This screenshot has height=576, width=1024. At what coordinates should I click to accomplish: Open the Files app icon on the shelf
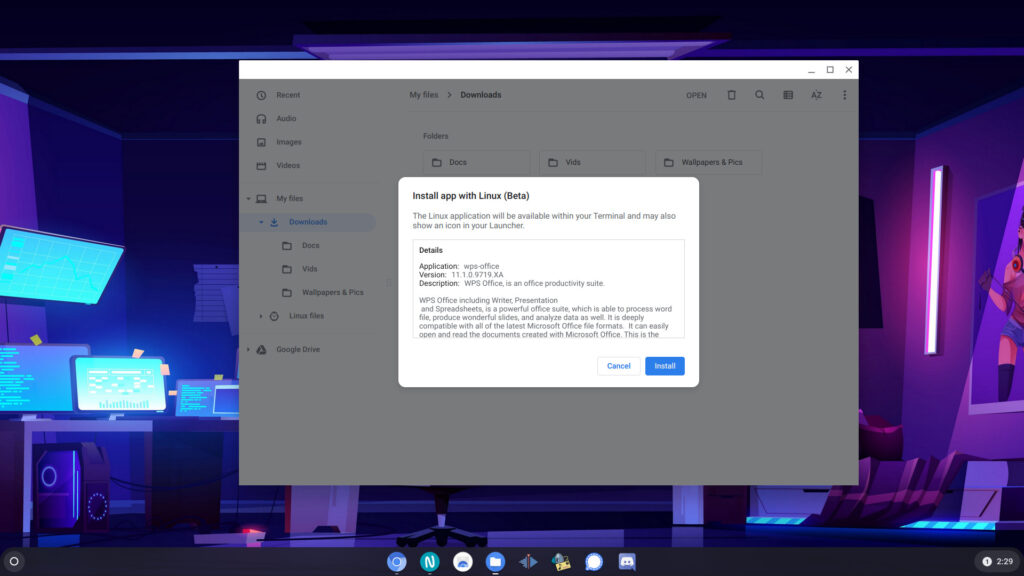click(495, 562)
